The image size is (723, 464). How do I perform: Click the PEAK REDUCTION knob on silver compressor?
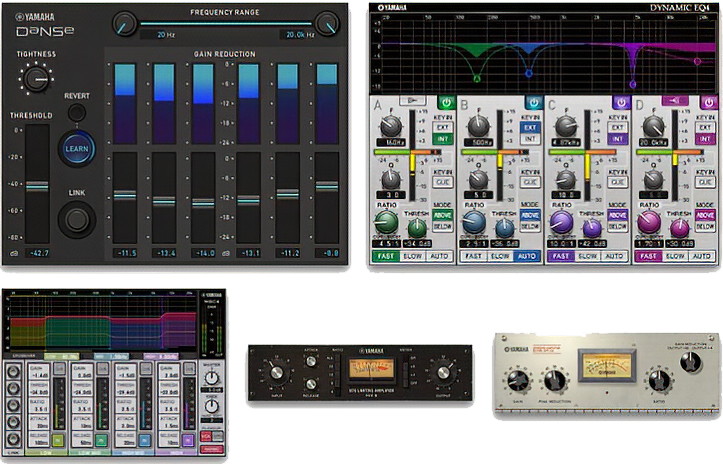[x=555, y=381]
